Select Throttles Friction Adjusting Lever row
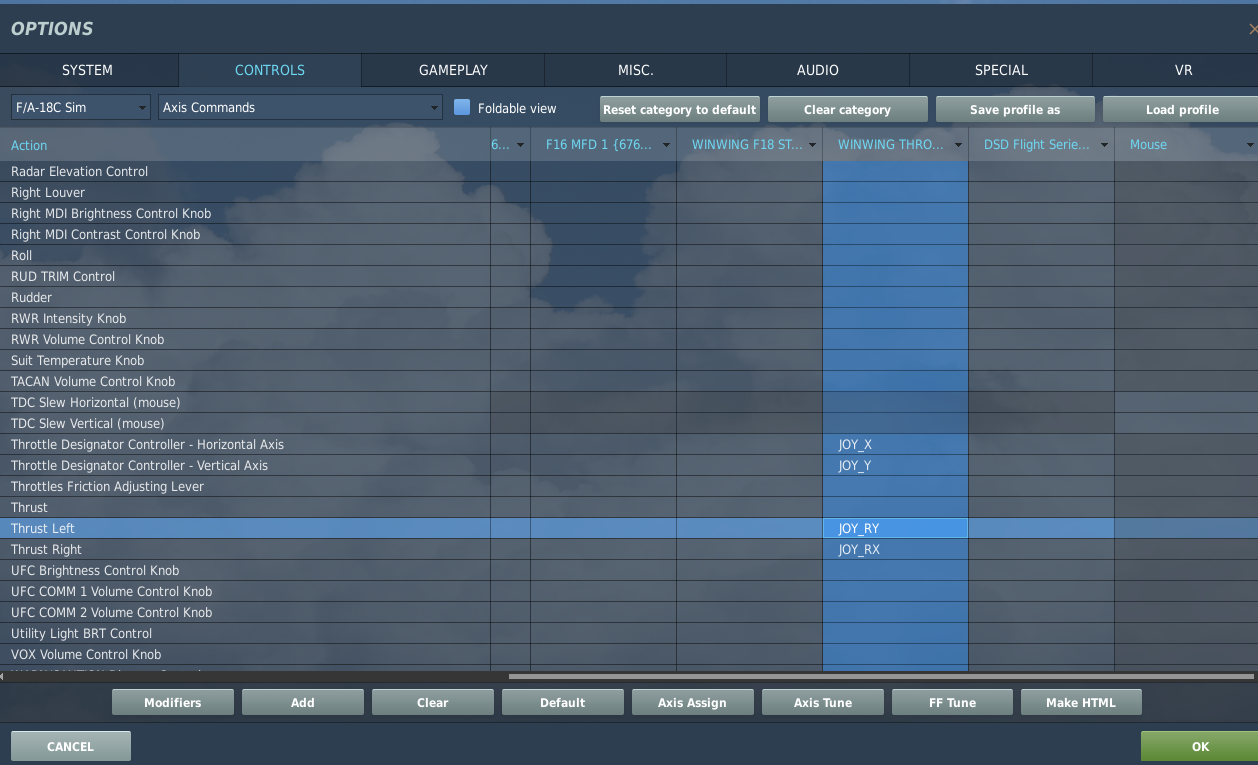 pyautogui.click(x=629, y=486)
